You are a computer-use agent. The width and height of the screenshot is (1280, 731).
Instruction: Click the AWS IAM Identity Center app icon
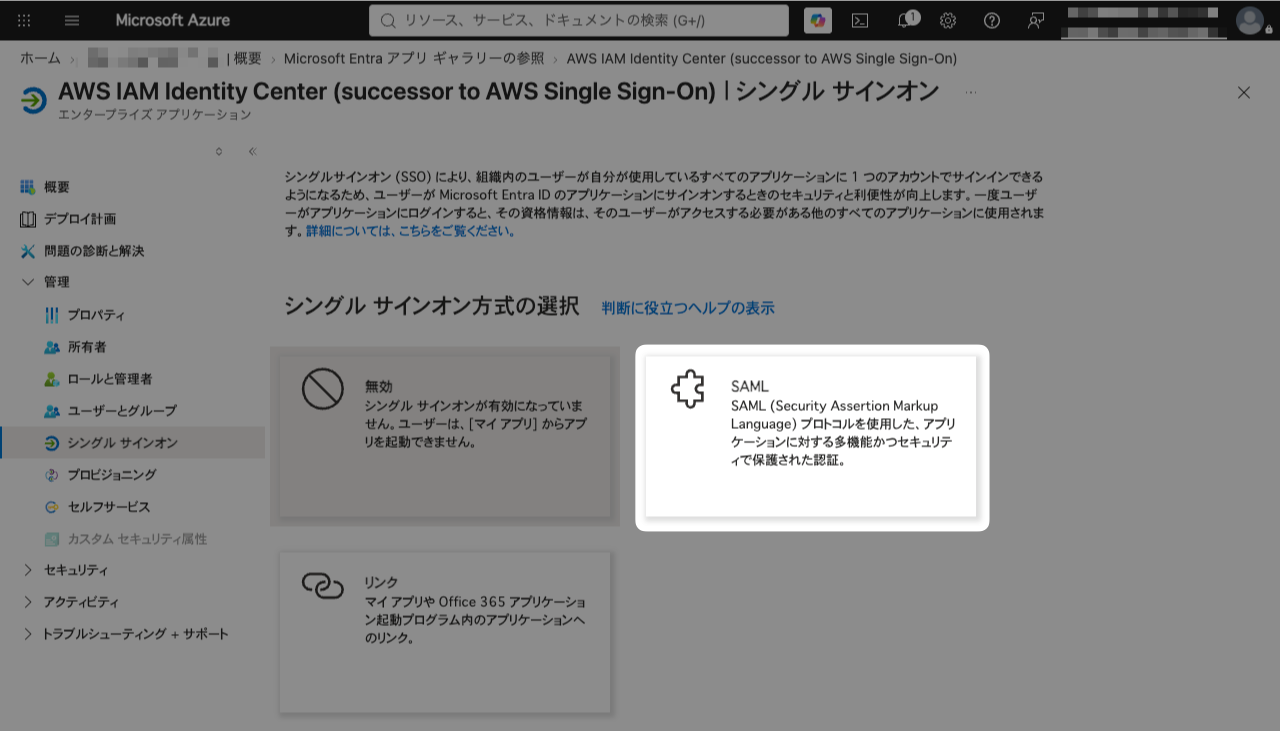(33, 100)
